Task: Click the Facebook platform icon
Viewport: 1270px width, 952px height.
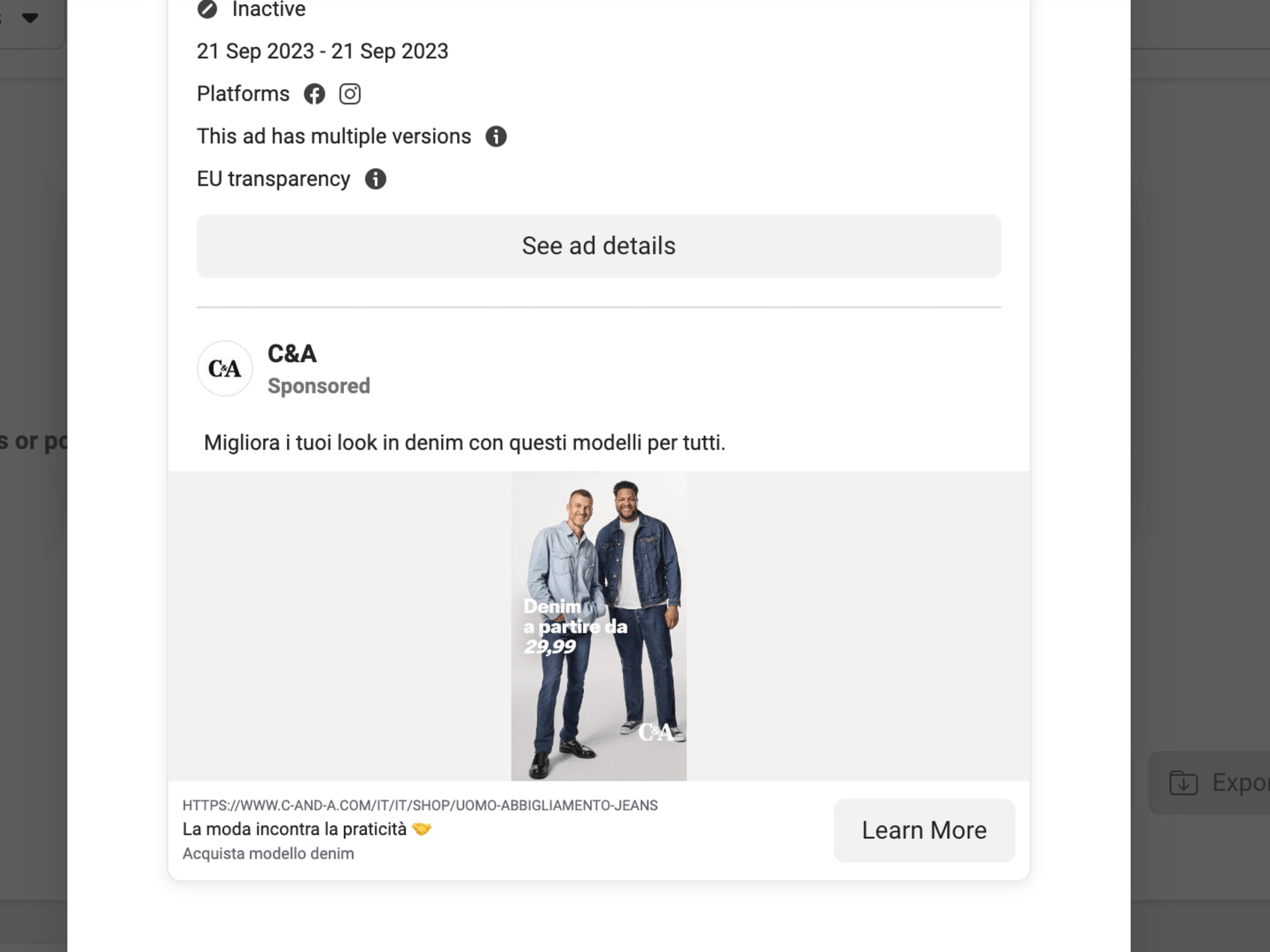Action: (314, 94)
